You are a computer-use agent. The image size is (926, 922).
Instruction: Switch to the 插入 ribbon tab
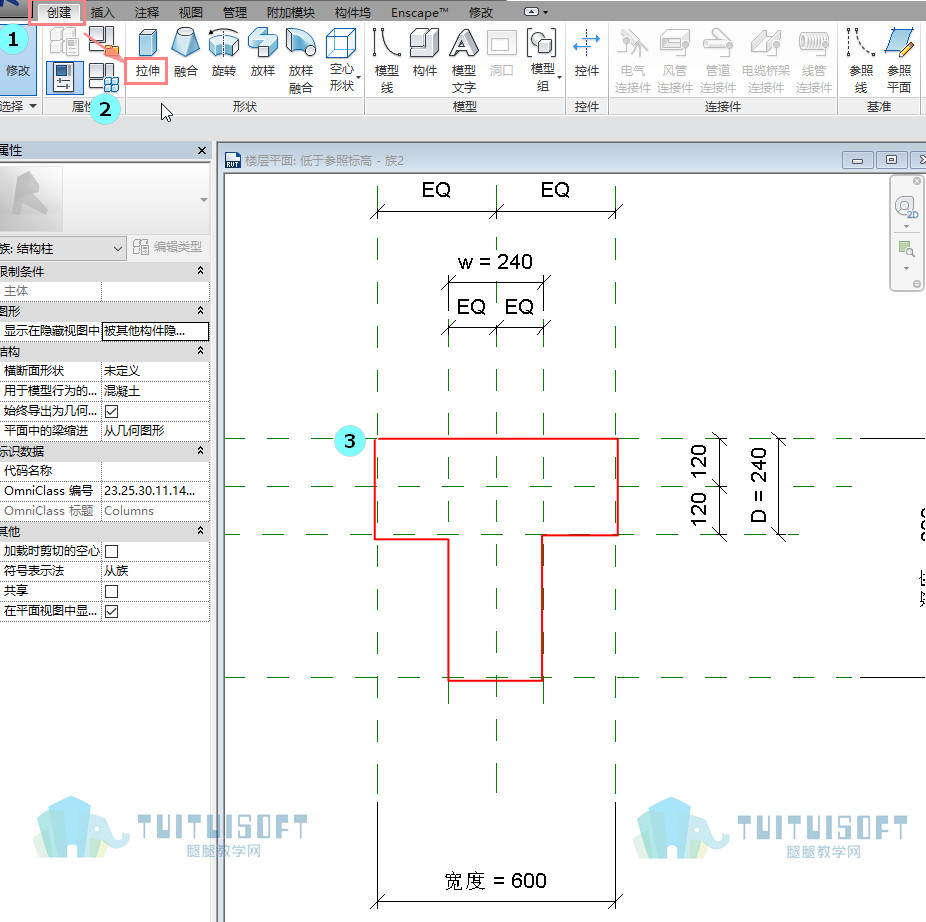pyautogui.click(x=102, y=12)
